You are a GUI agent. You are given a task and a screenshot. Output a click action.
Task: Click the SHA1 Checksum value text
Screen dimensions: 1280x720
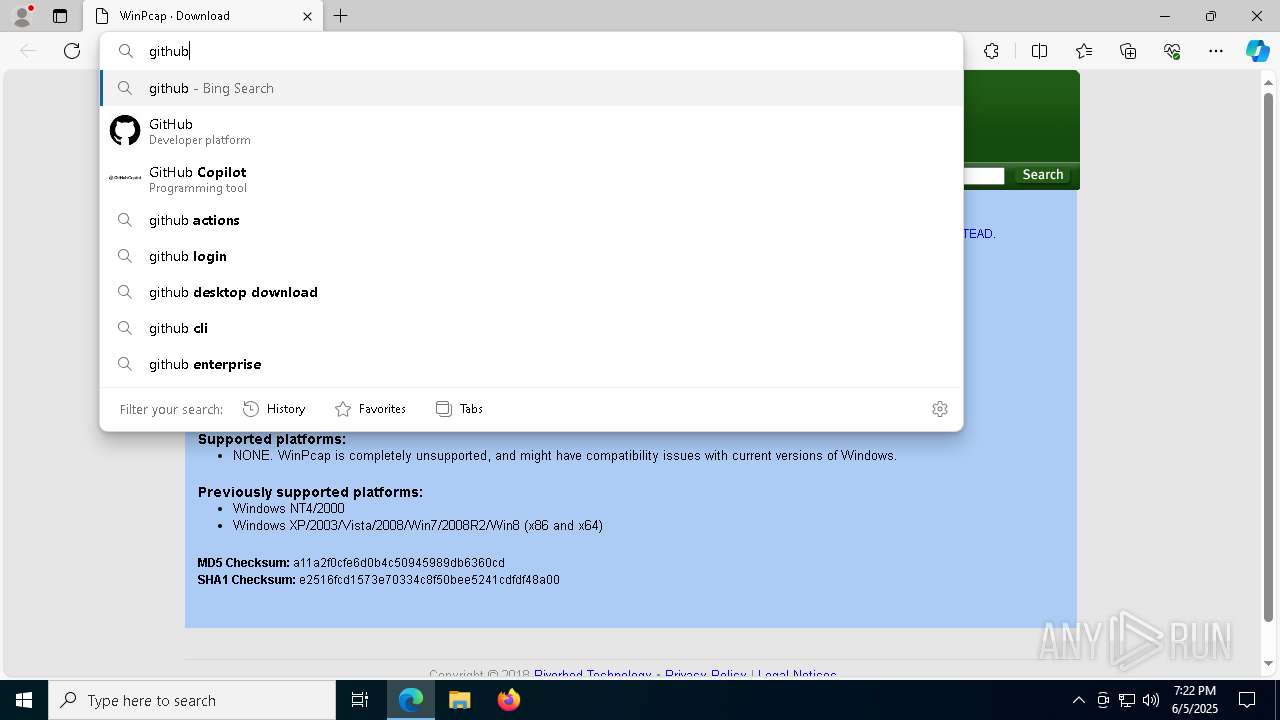point(429,580)
